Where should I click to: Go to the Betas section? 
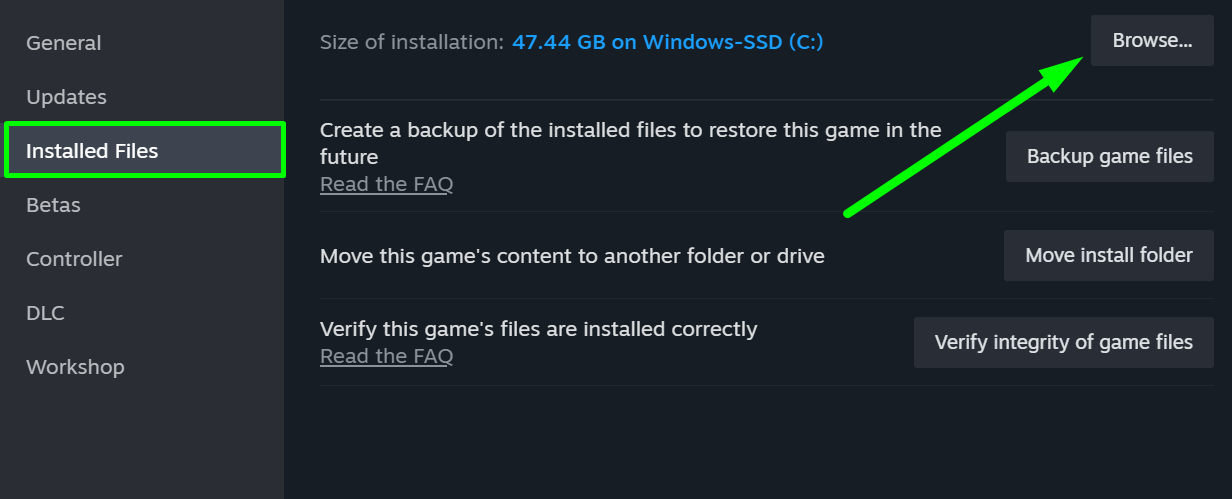click(53, 205)
